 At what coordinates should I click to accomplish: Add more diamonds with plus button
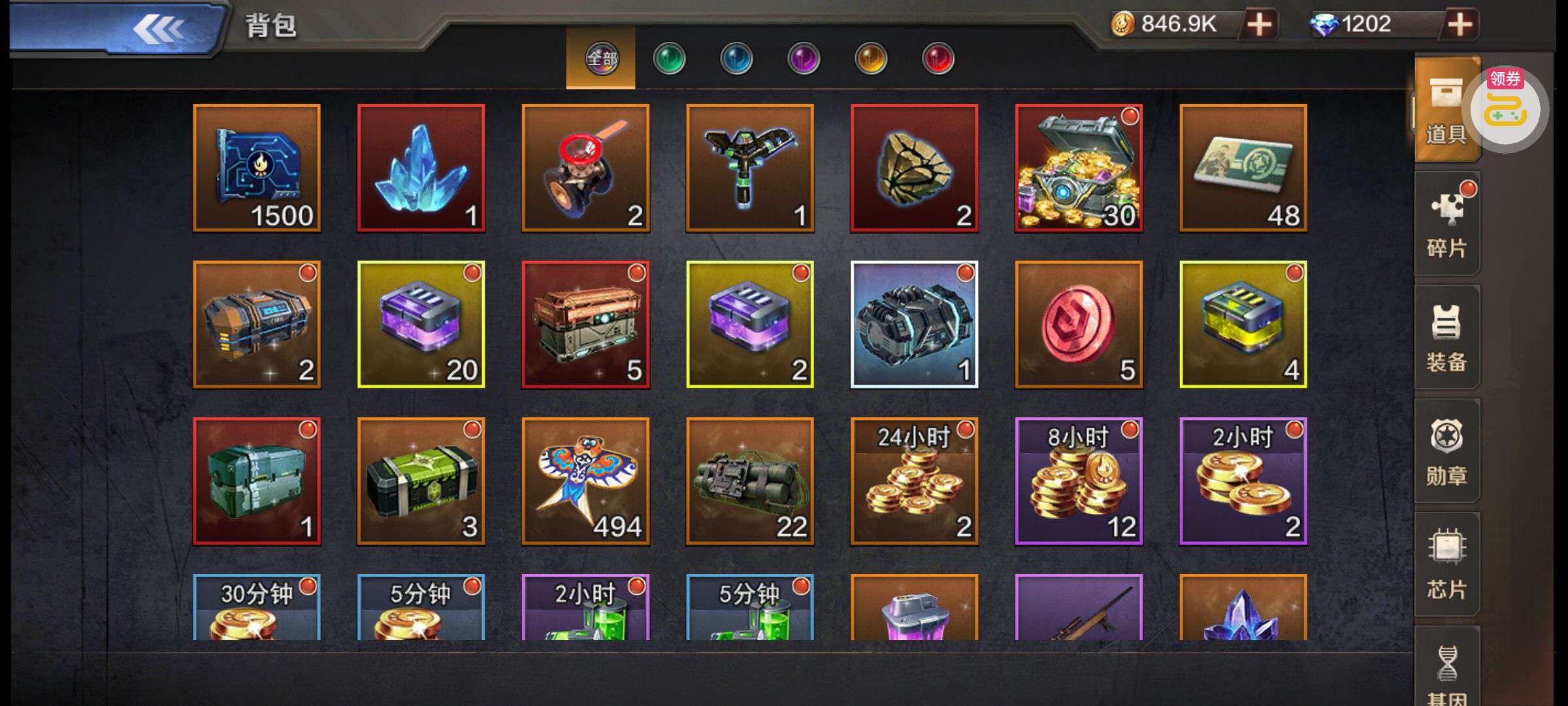pos(1460,25)
